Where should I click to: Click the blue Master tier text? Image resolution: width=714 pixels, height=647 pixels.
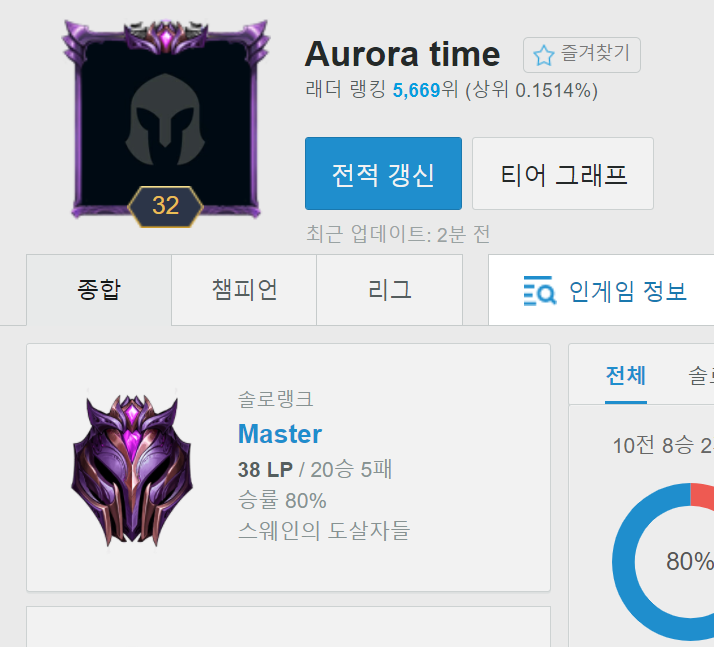pos(280,434)
